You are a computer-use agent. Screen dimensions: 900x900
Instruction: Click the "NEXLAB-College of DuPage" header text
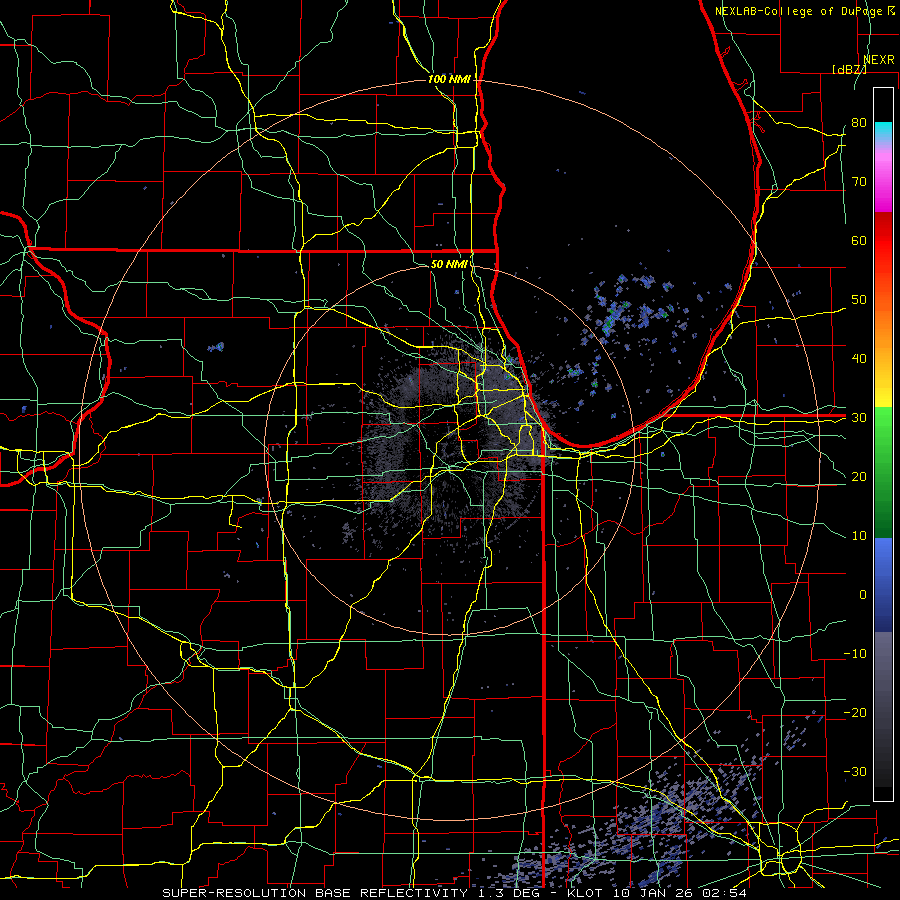tap(798, 11)
